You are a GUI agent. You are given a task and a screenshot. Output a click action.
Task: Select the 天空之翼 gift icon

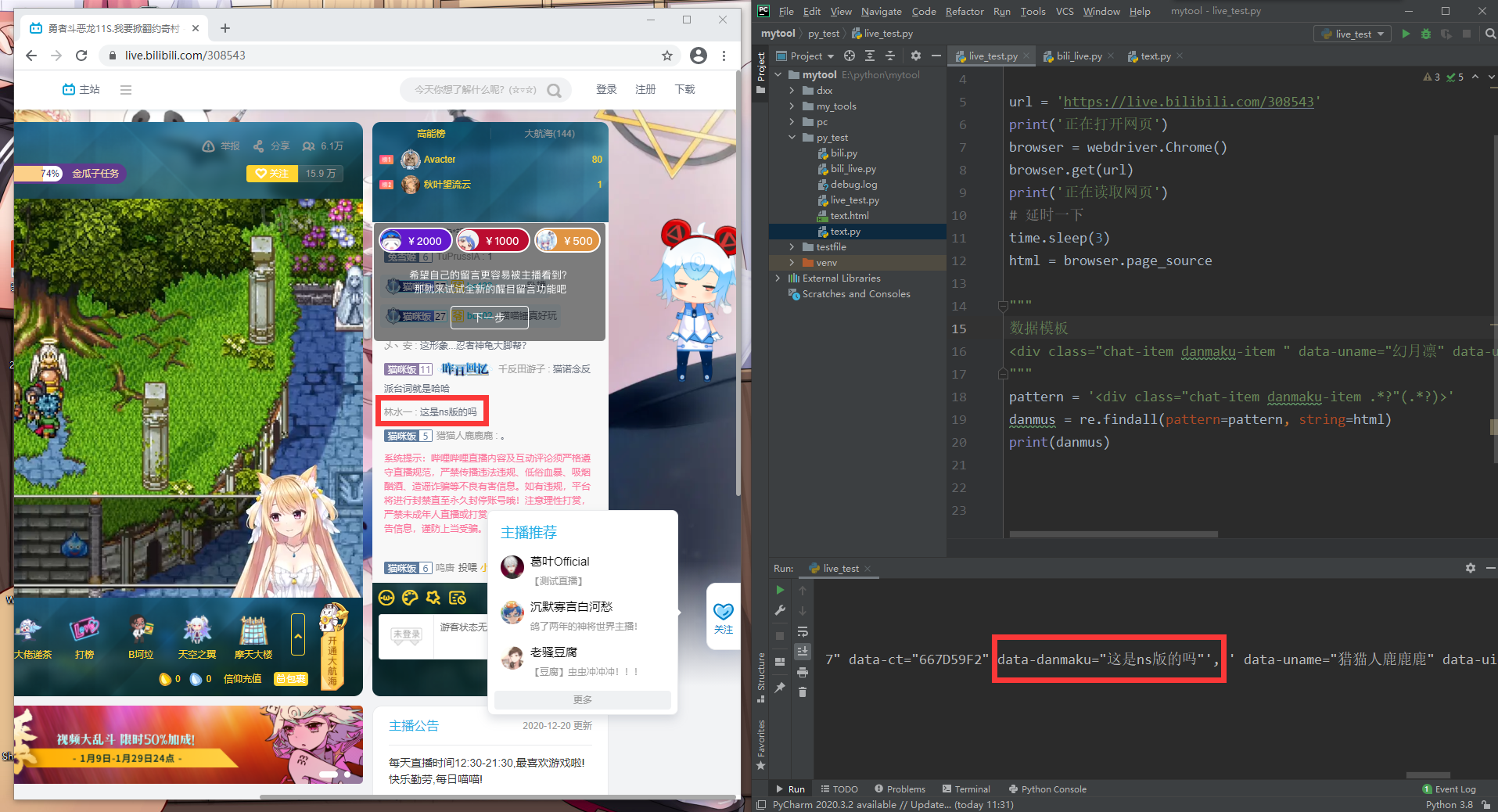pyautogui.click(x=196, y=637)
